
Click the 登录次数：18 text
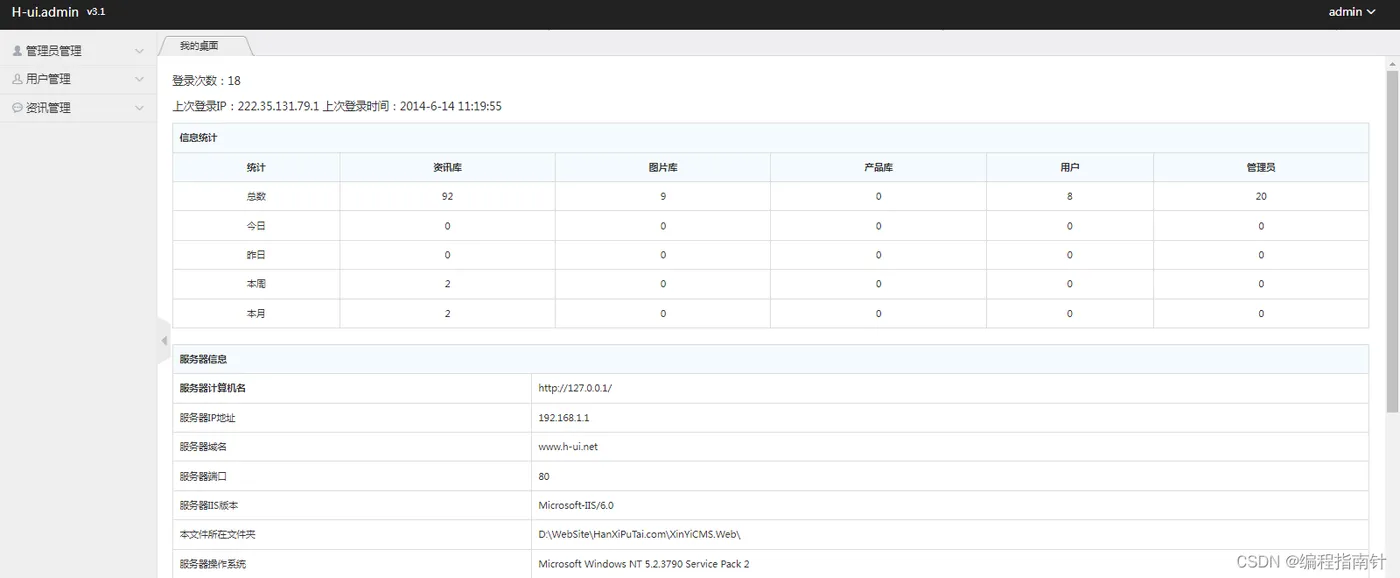(206, 81)
